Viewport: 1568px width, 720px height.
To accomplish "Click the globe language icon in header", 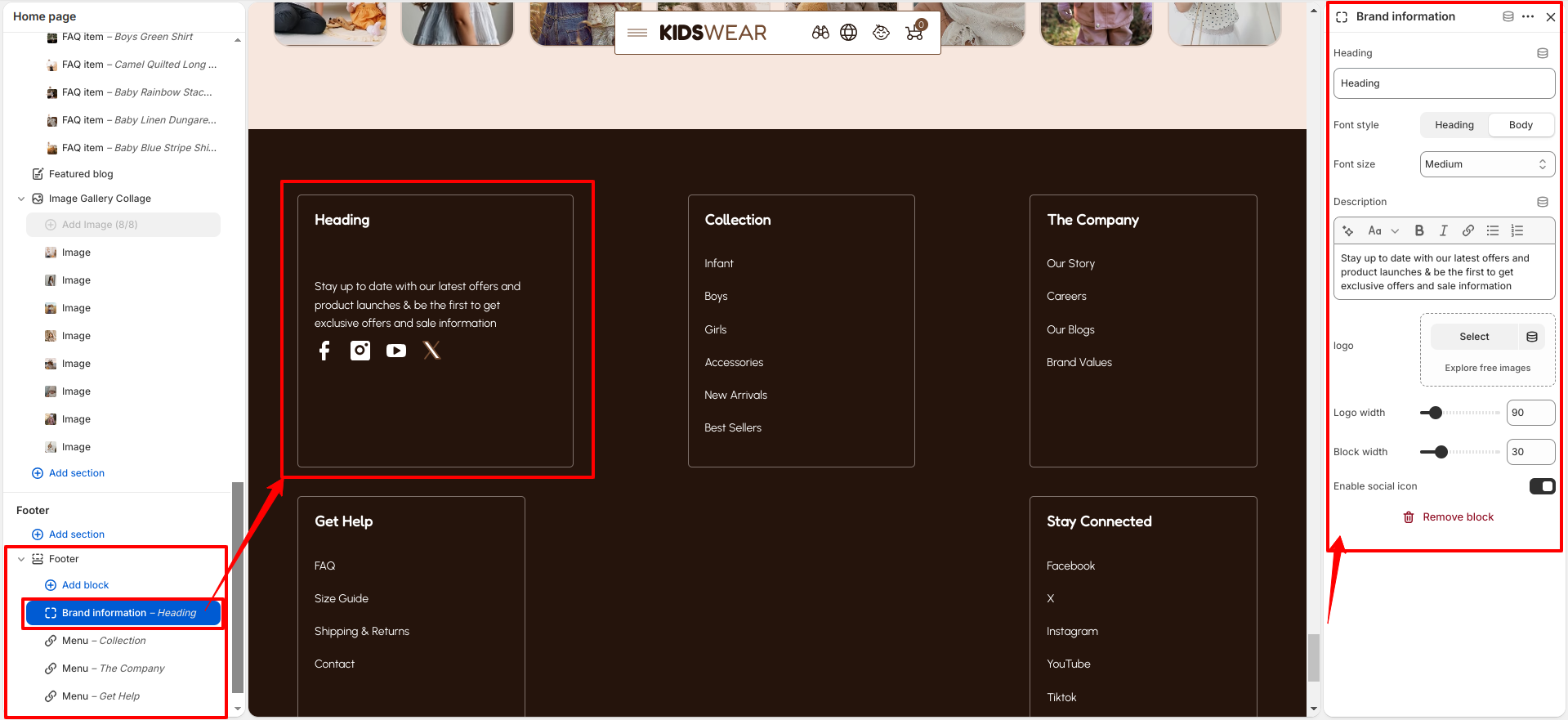I will (849, 33).
